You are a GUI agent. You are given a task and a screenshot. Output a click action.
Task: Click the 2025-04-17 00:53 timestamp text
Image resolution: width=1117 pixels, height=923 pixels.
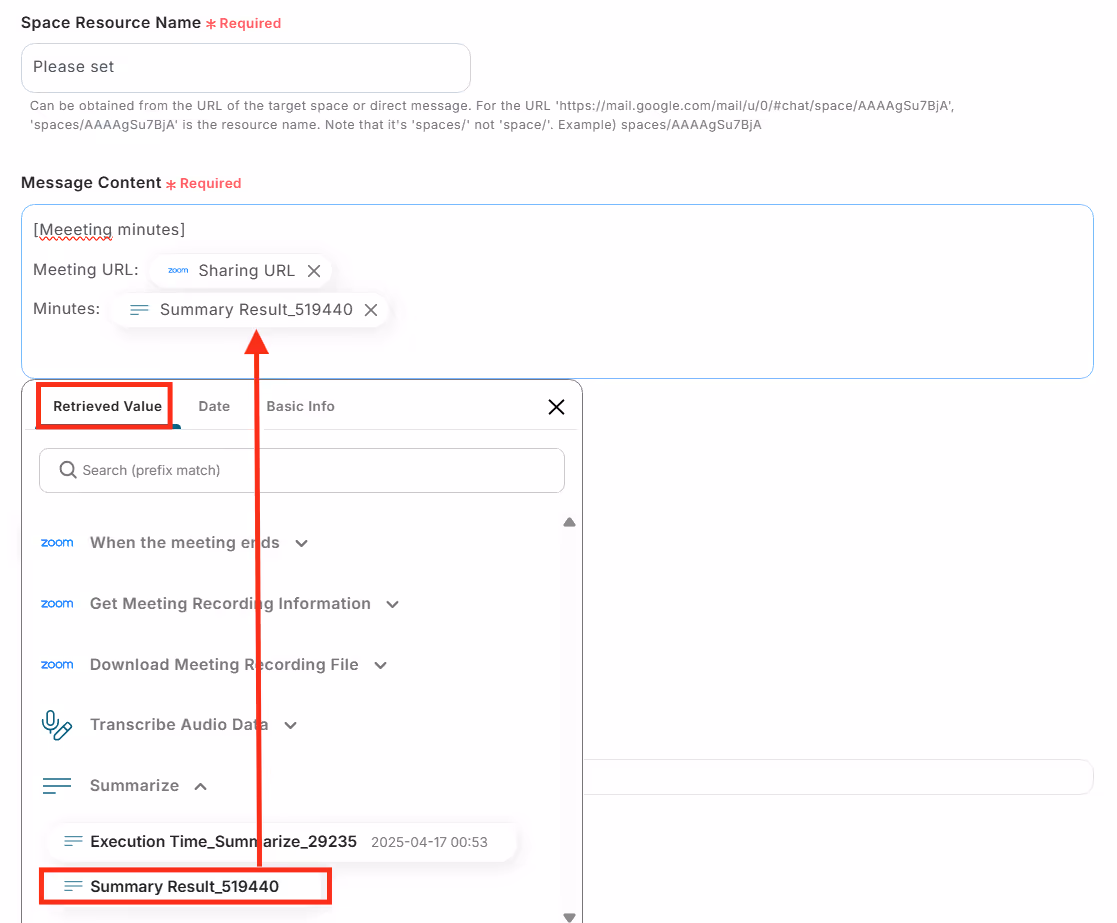(430, 843)
